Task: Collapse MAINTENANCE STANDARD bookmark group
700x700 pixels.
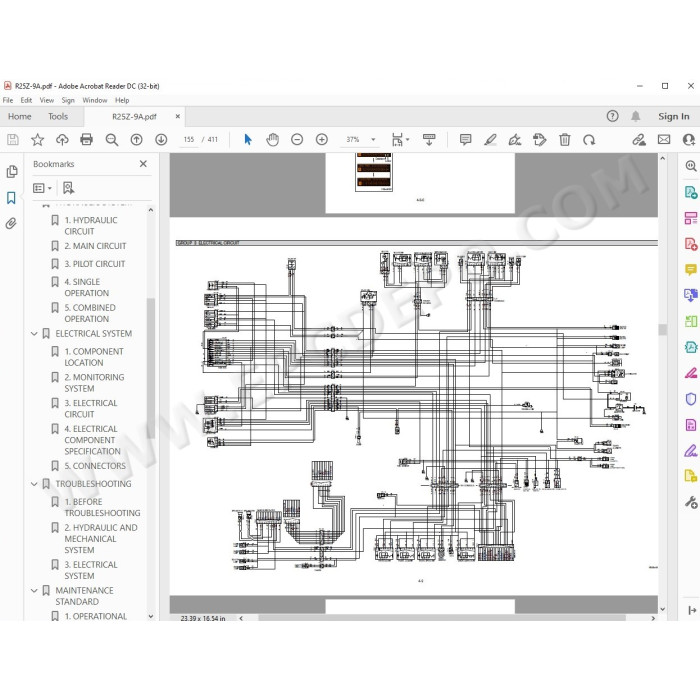Action: pos(34,590)
